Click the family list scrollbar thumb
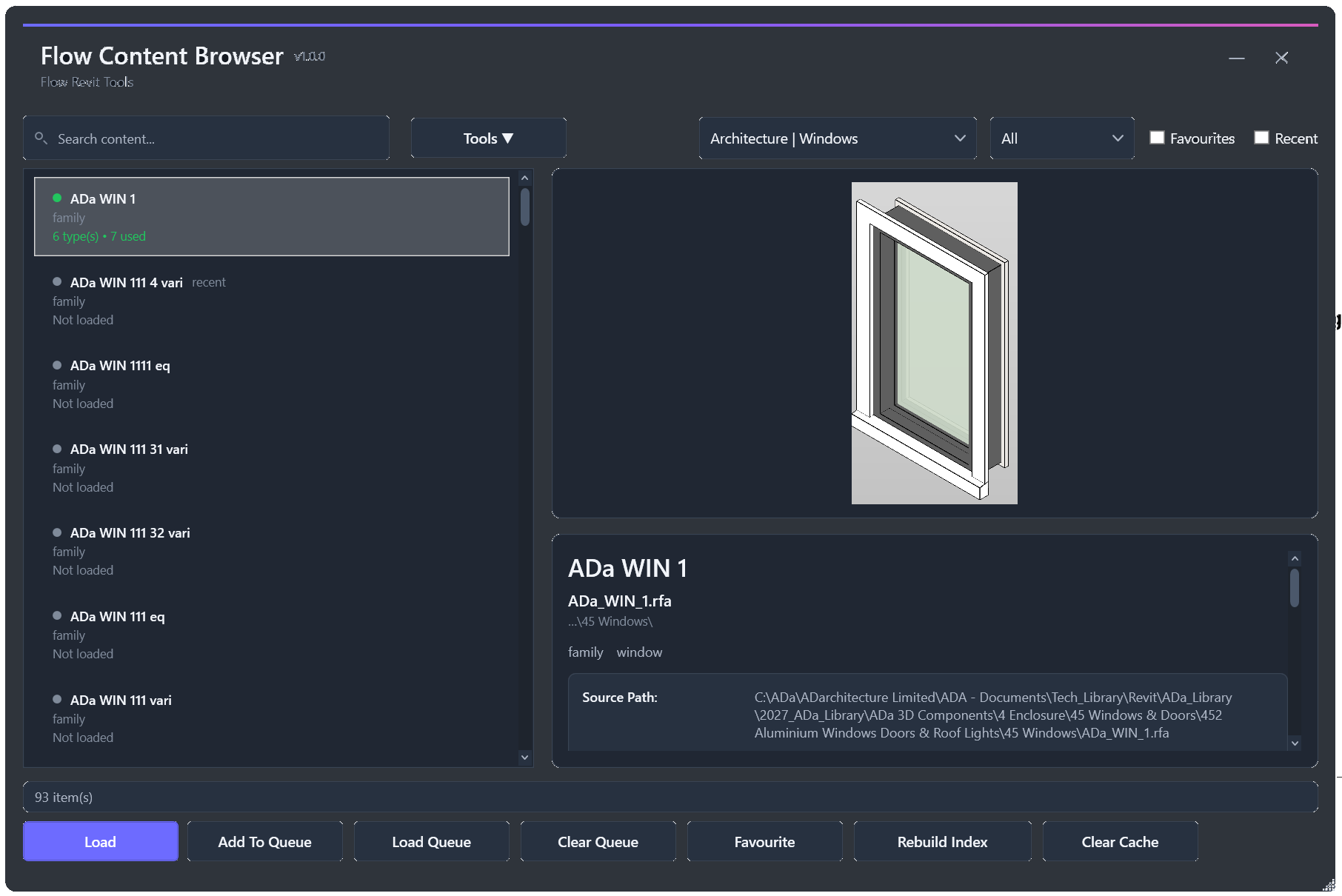Image resolution: width=1342 pixels, height=896 pixels. click(524, 207)
